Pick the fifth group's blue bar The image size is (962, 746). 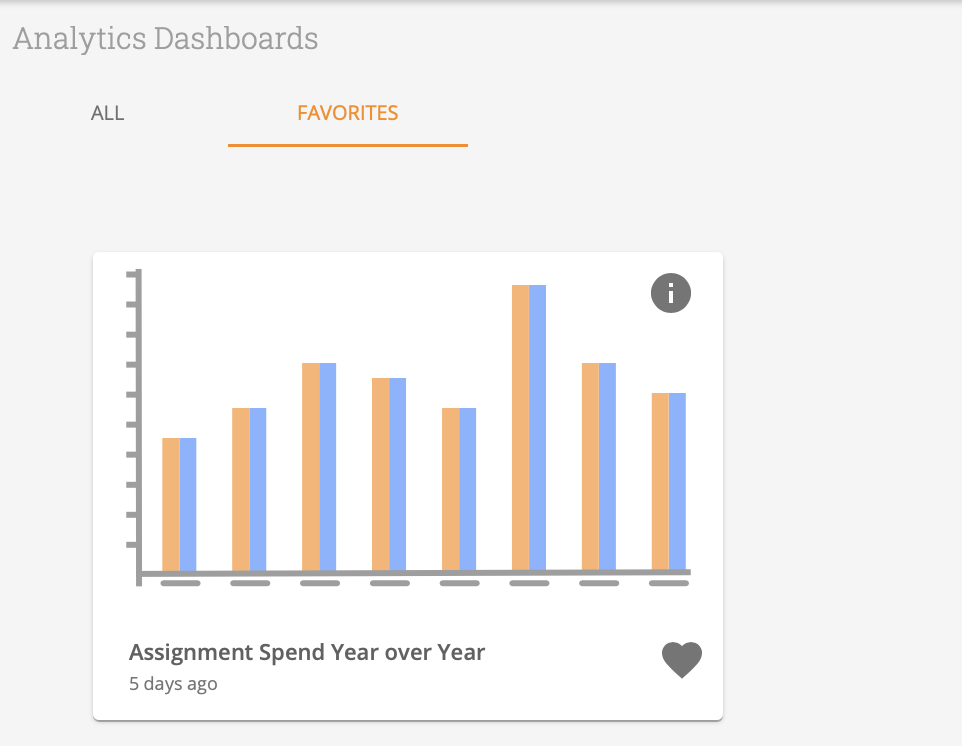pyautogui.click(x=468, y=489)
